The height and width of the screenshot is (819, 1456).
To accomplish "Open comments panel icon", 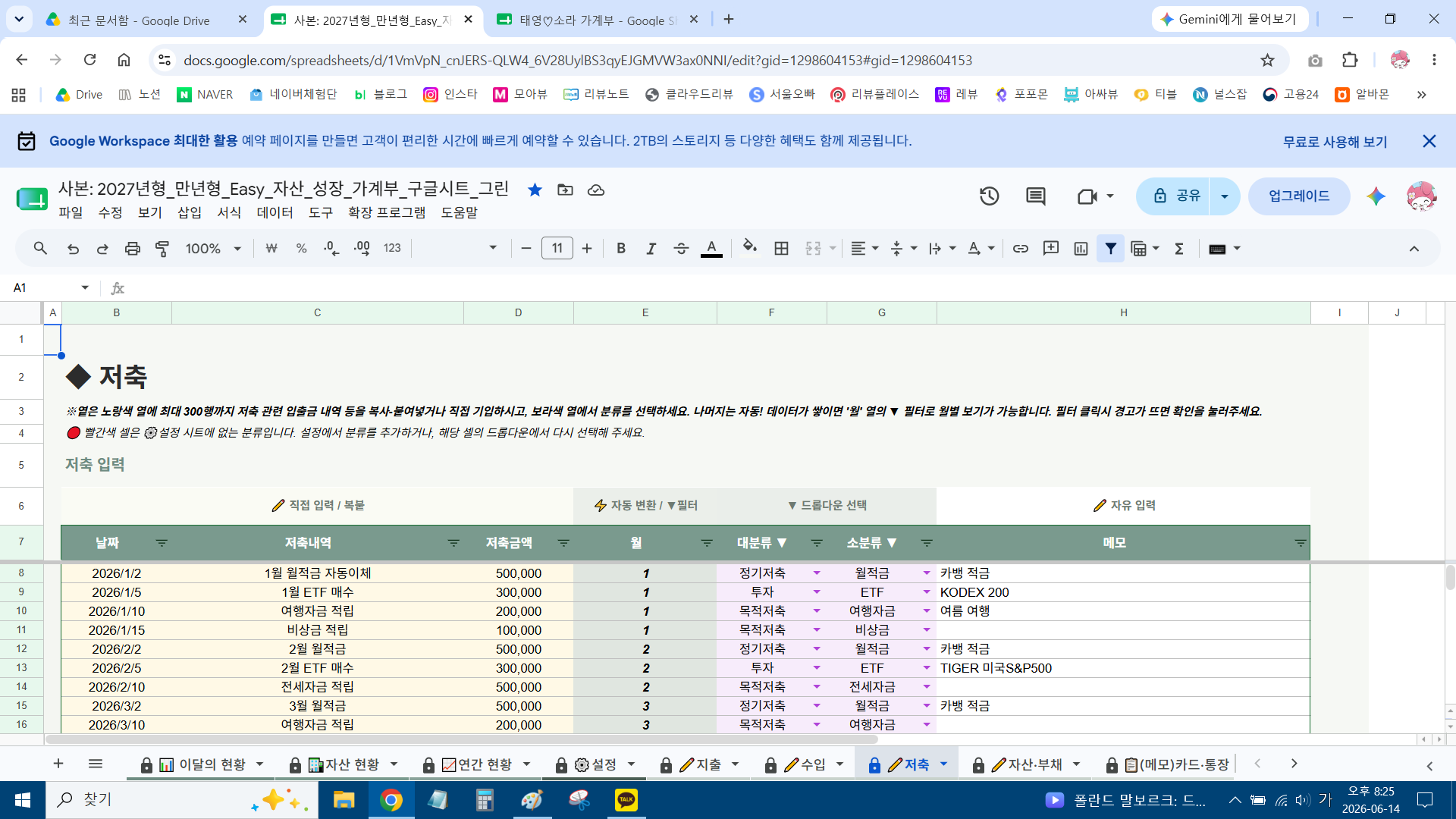I will 1036,196.
